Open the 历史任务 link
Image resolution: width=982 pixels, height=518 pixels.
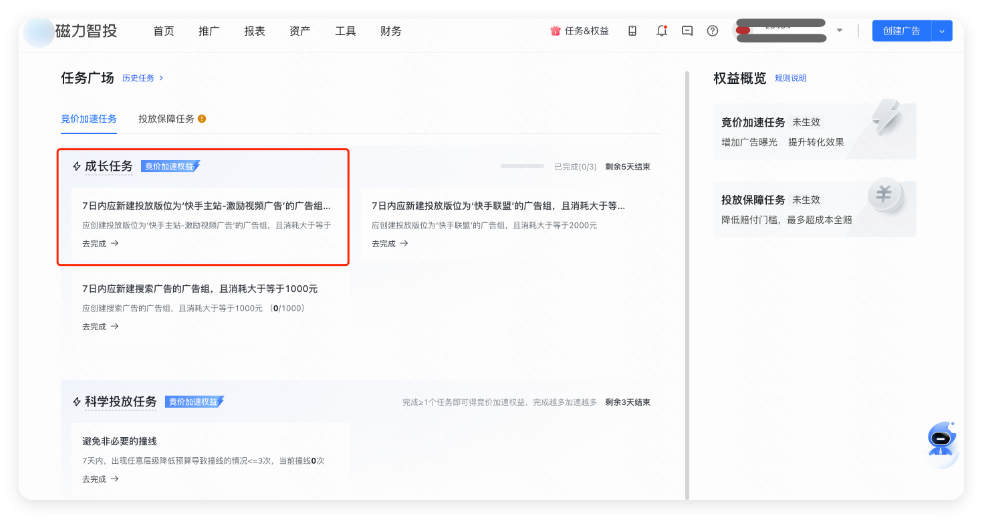tap(143, 78)
